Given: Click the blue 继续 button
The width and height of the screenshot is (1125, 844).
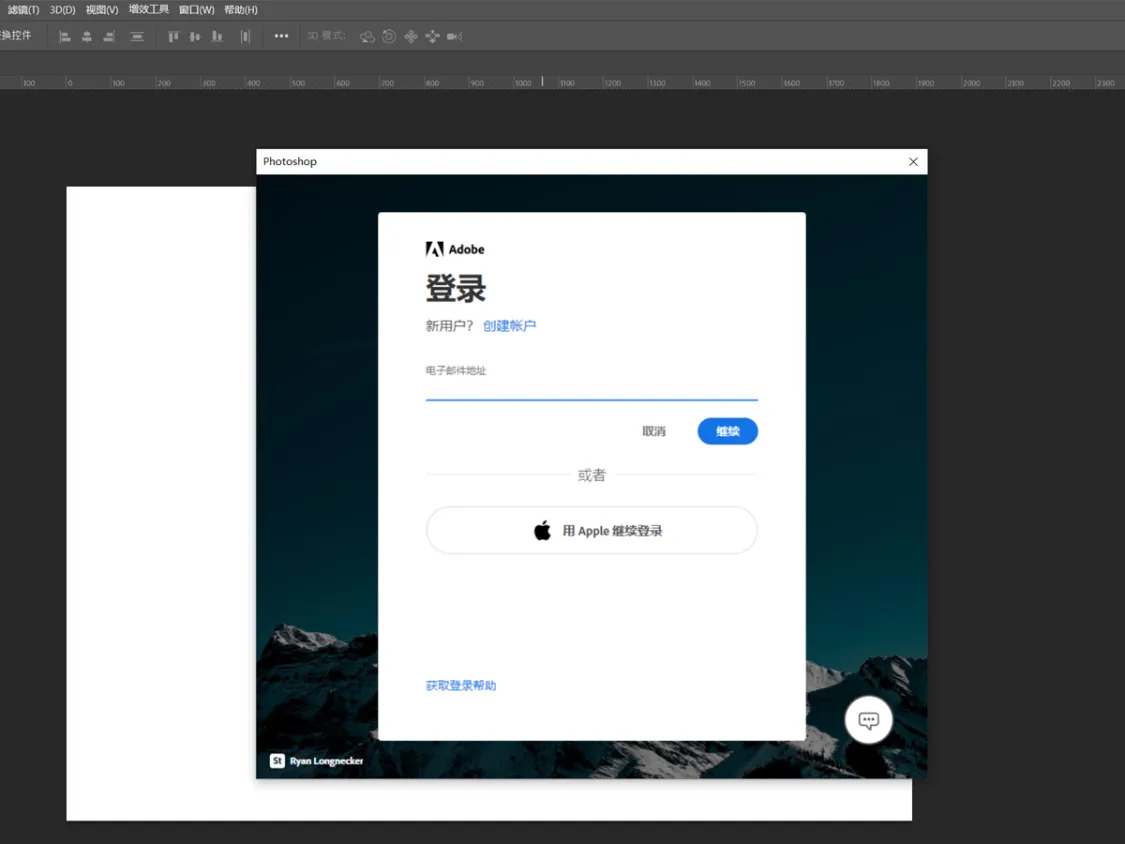Looking at the screenshot, I should [727, 431].
